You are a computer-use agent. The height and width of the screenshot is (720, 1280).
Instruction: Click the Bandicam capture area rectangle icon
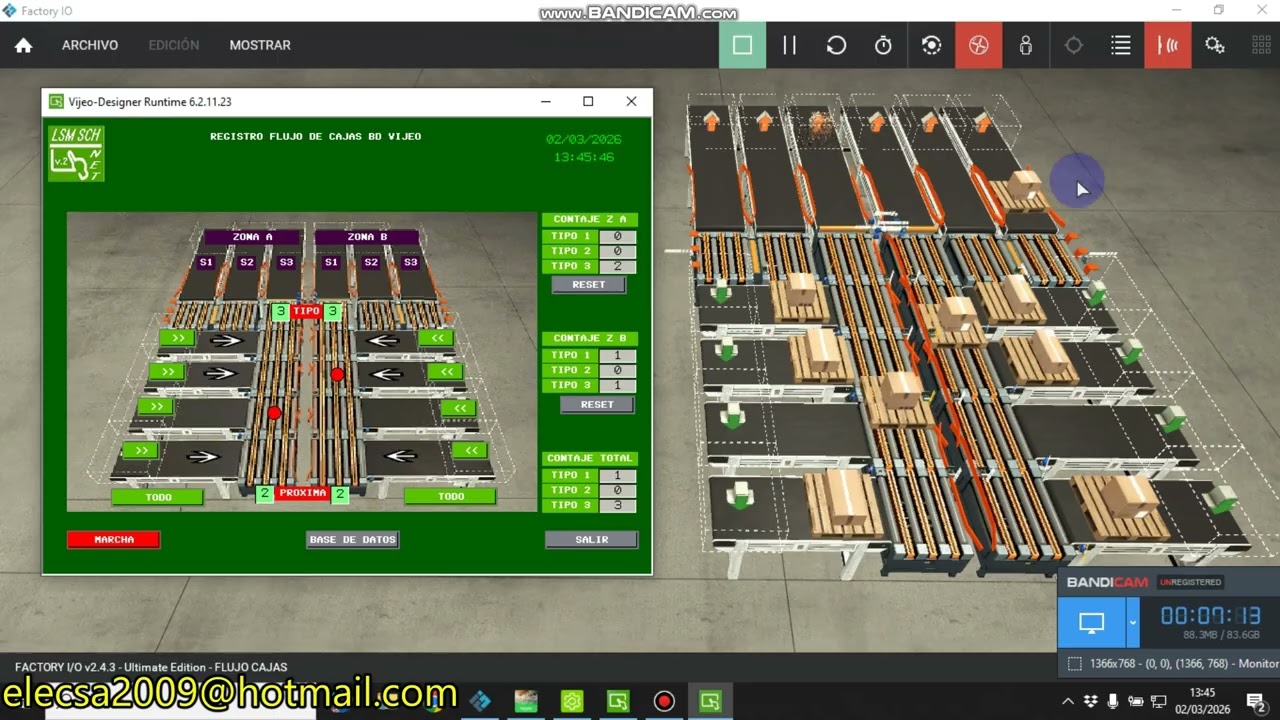1074,664
